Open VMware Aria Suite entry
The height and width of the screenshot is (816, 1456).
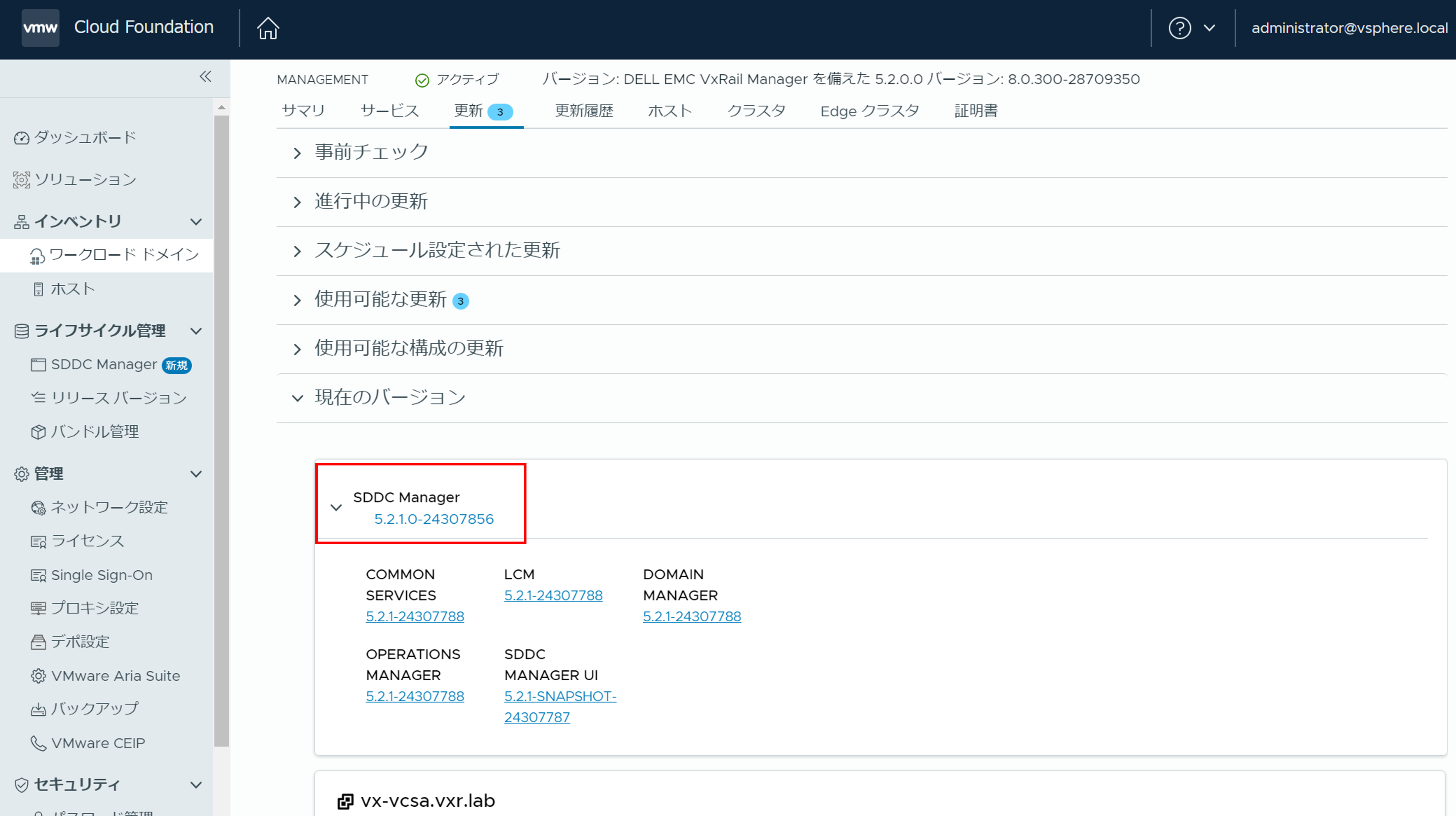click(x=115, y=676)
